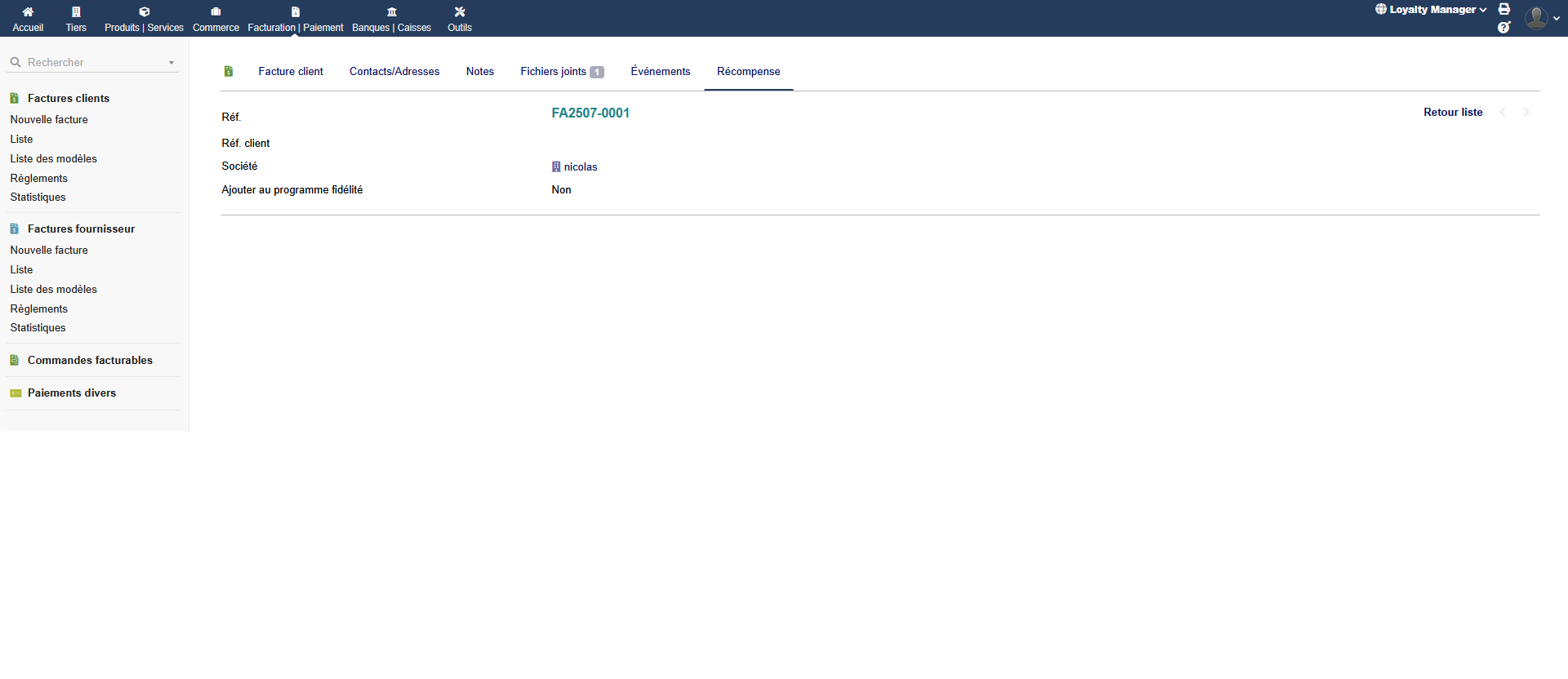1568x679 pixels.
Task: Click Nouvelle facture under Factures clients
Action: (x=49, y=120)
